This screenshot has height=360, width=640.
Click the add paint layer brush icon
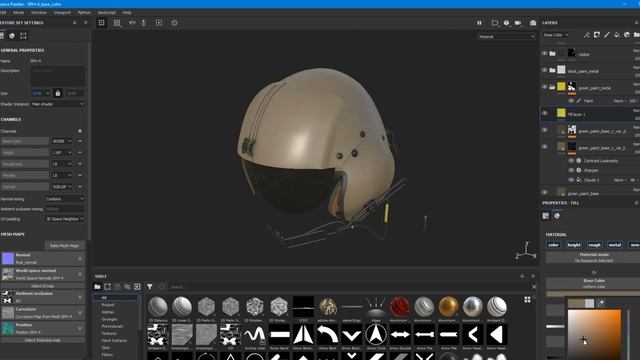pos(607,35)
